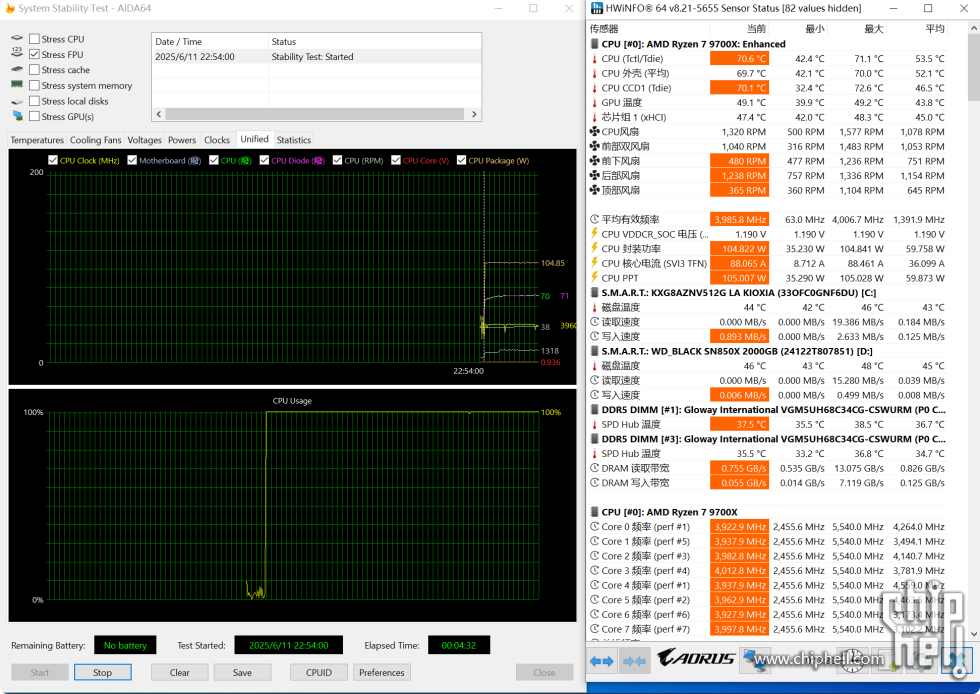The width and height of the screenshot is (980, 694).
Task: Open AIDA64 Preferences button
Action: click(382, 672)
